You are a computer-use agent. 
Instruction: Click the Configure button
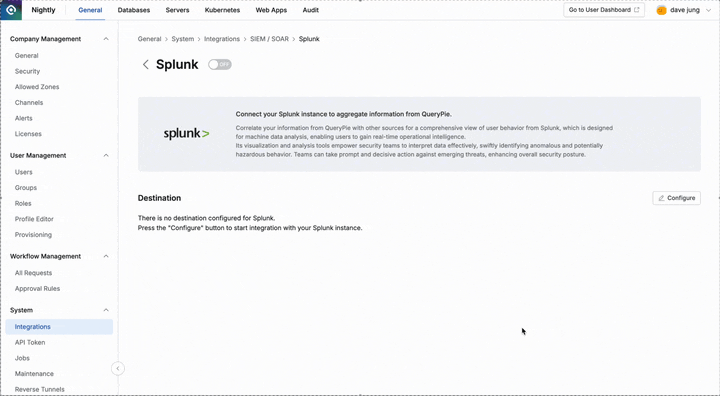point(676,198)
